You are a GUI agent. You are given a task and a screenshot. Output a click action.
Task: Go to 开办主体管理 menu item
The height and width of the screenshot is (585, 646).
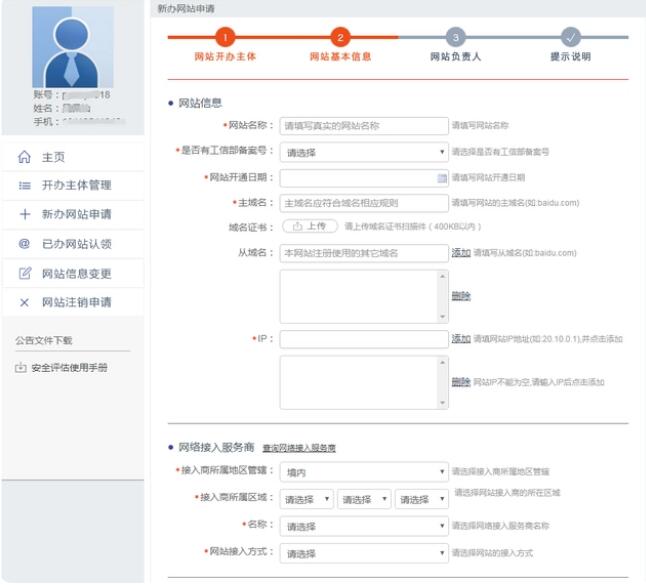(x=73, y=186)
